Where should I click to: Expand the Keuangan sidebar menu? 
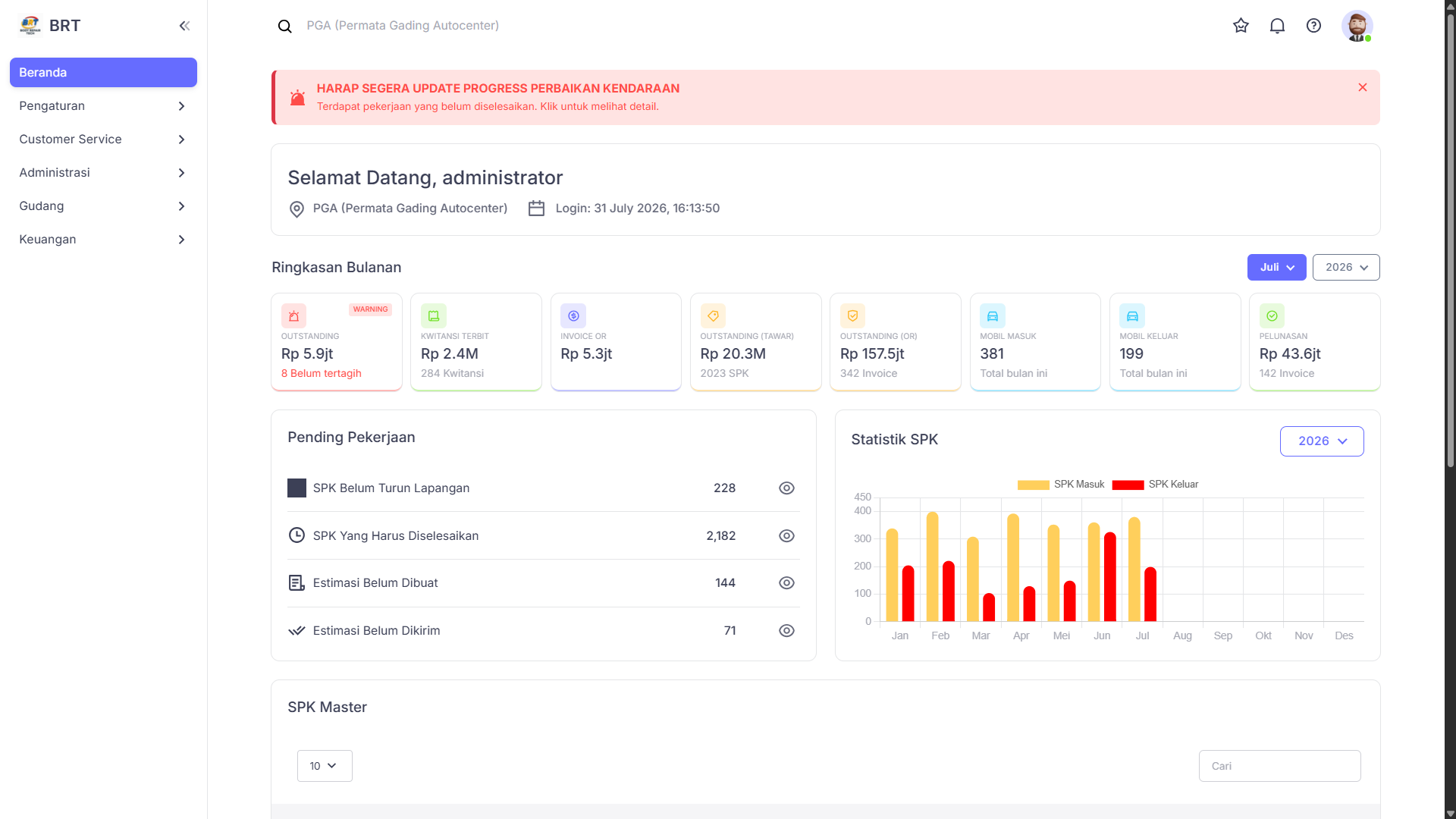(x=103, y=240)
